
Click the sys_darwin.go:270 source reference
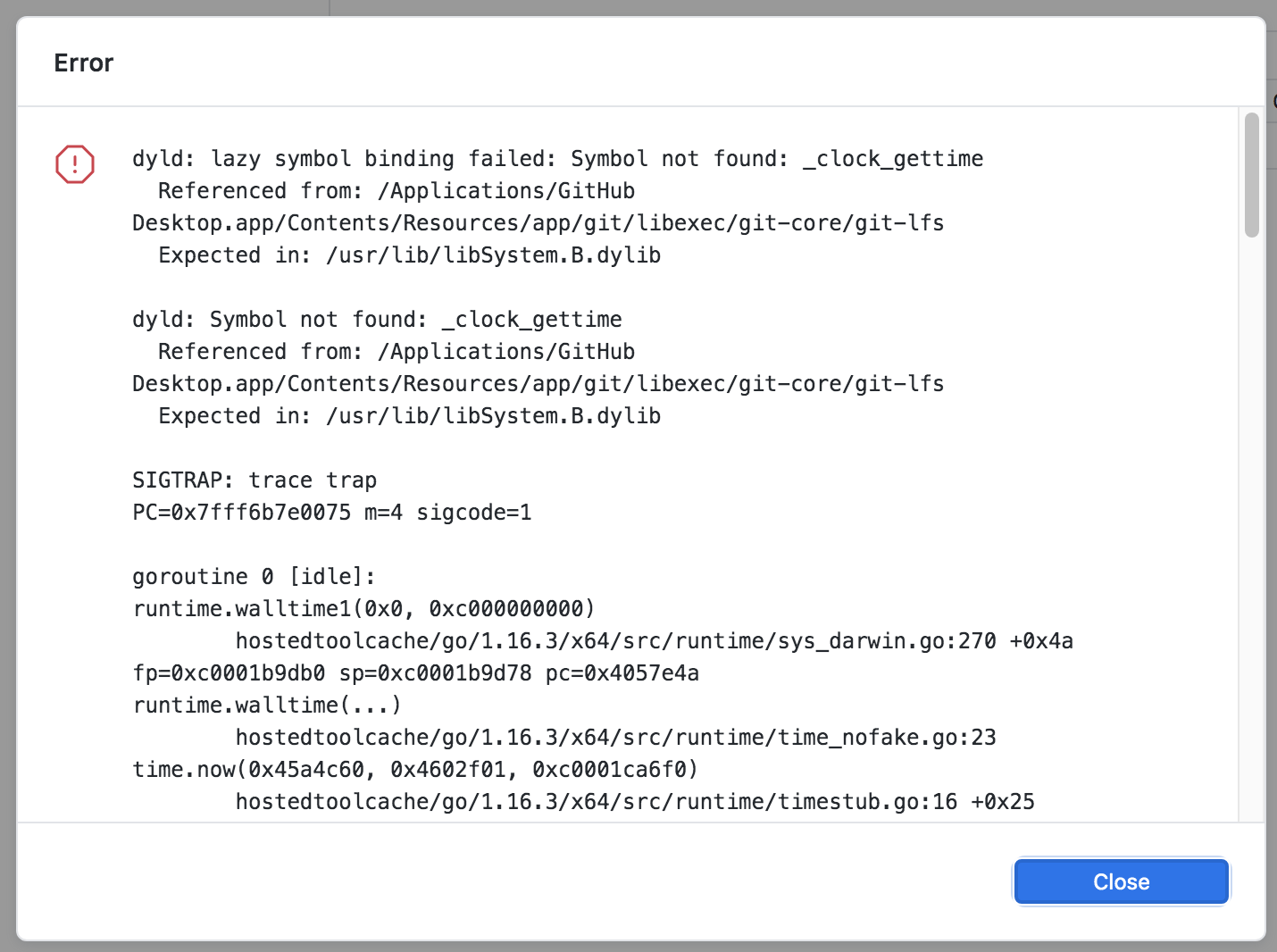coord(655,640)
